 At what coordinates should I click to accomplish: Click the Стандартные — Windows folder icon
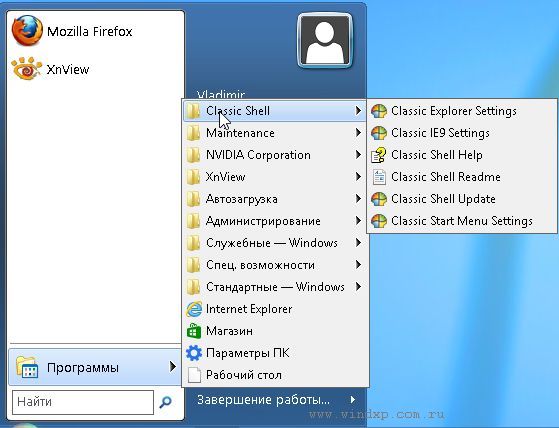(x=194, y=287)
